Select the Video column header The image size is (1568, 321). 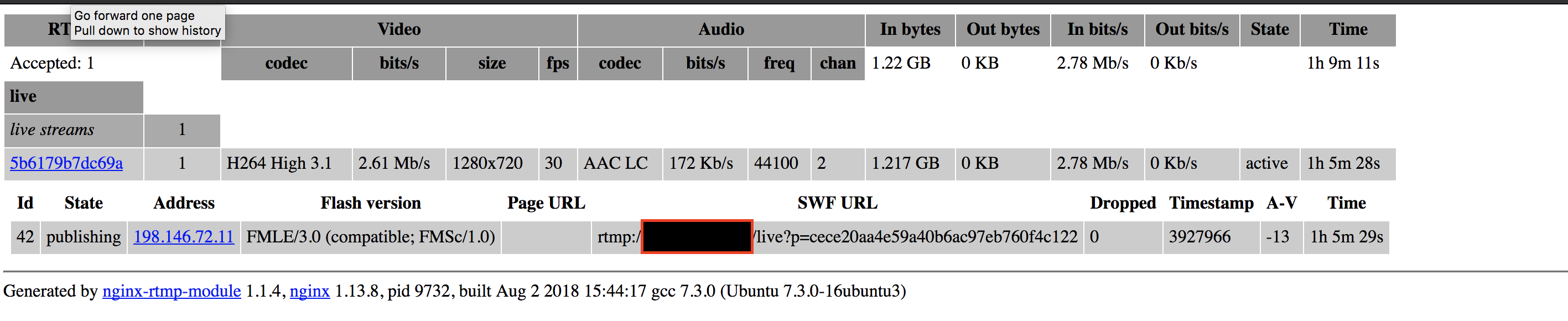click(399, 29)
